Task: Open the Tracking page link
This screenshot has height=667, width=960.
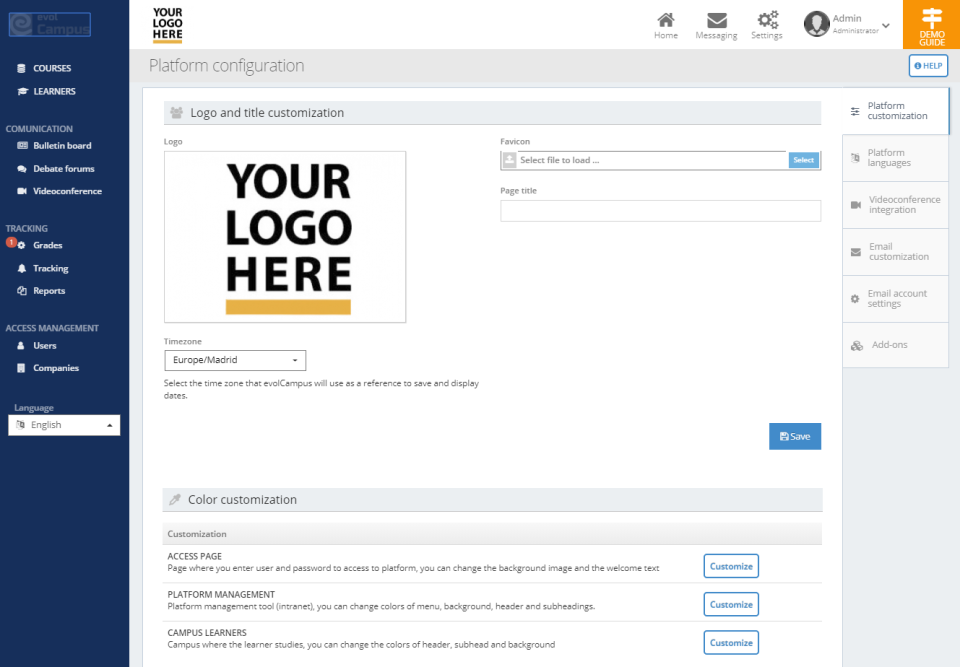Action: (x=51, y=268)
